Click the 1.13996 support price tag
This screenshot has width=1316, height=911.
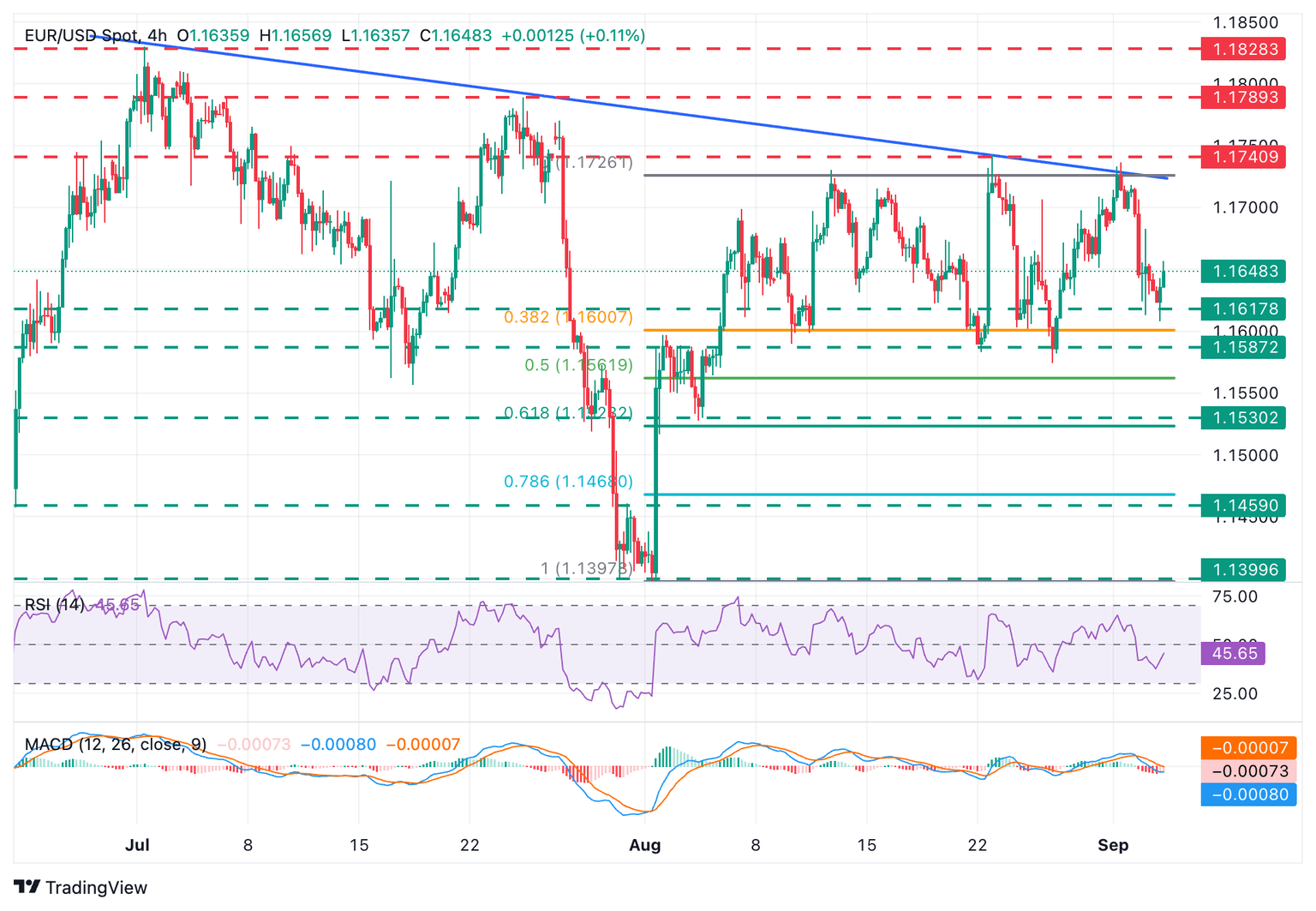coord(1243,569)
